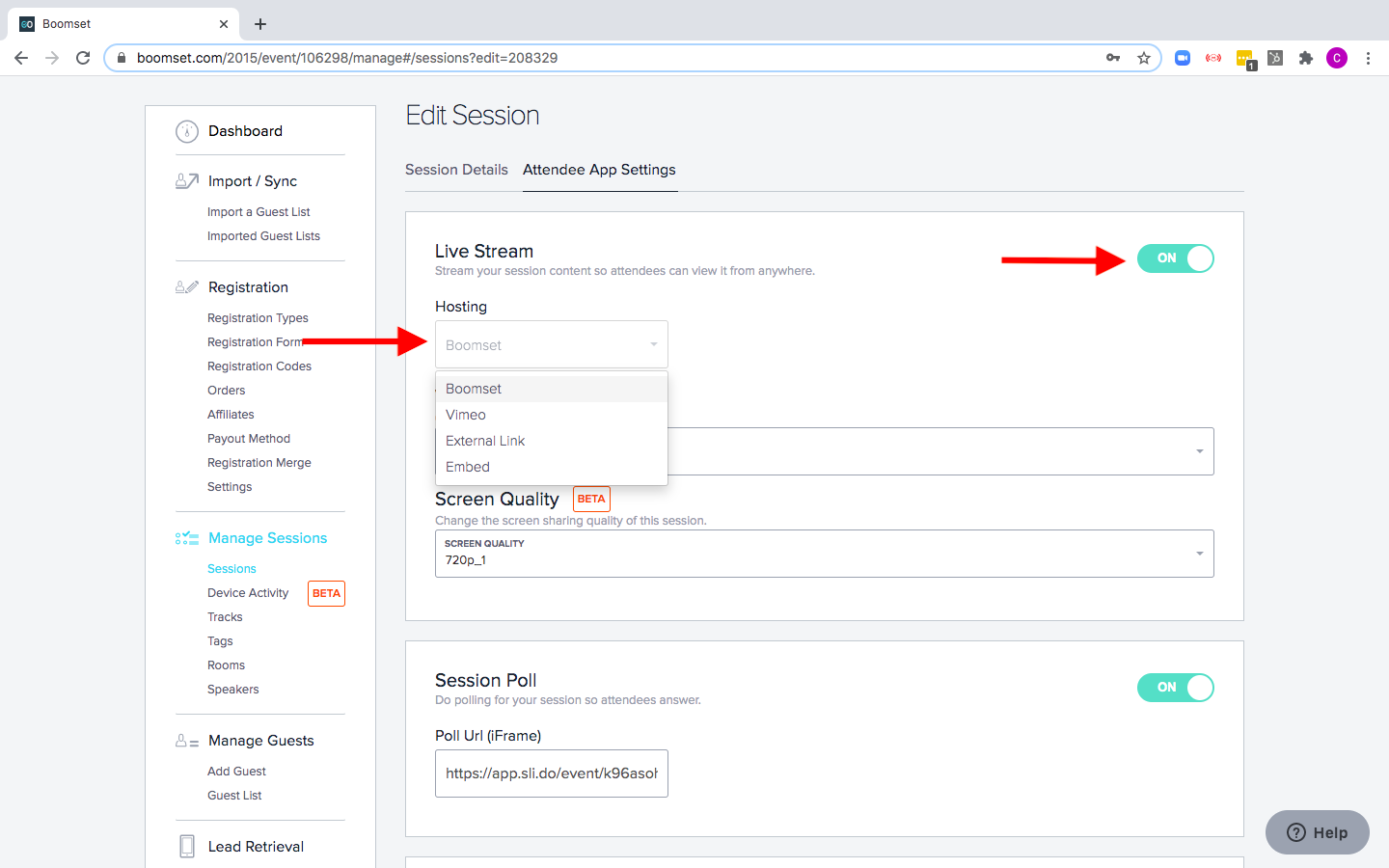Screen dimensions: 1389x868
Task: Open Orders in the sidebar
Action: click(x=227, y=391)
